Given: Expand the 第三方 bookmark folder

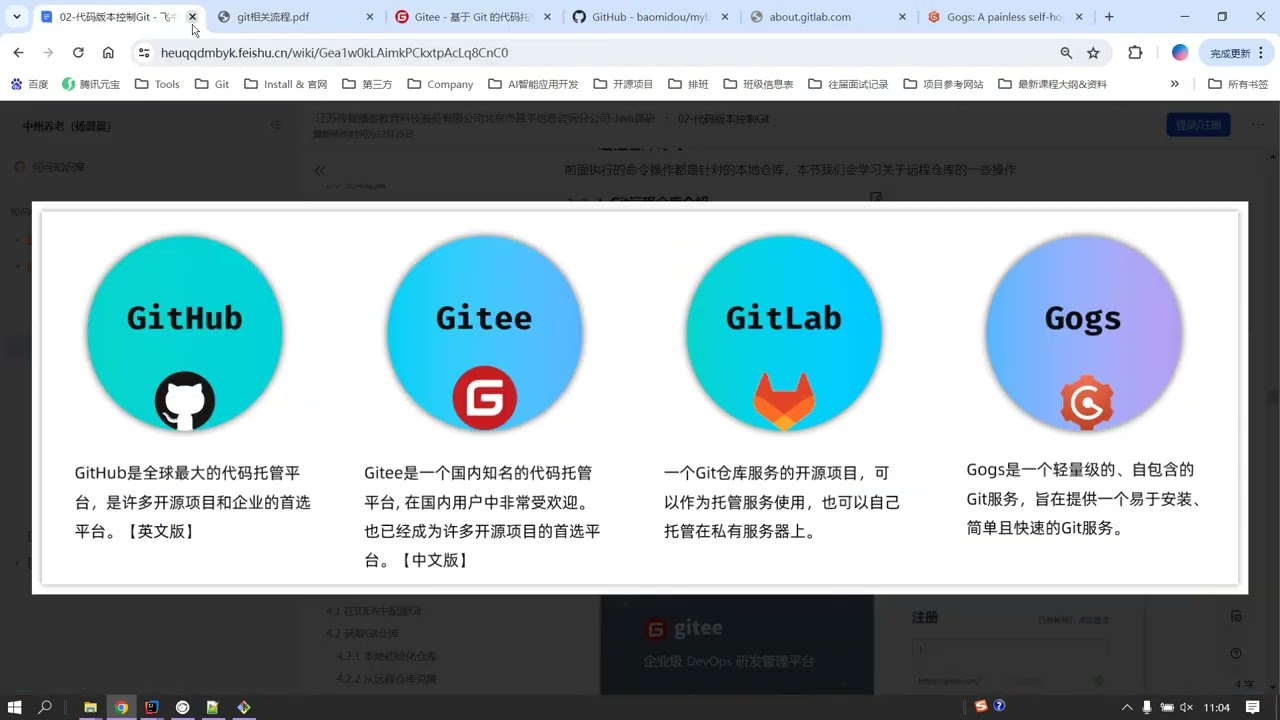Looking at the screenshot, I should (x=367, y=84).
